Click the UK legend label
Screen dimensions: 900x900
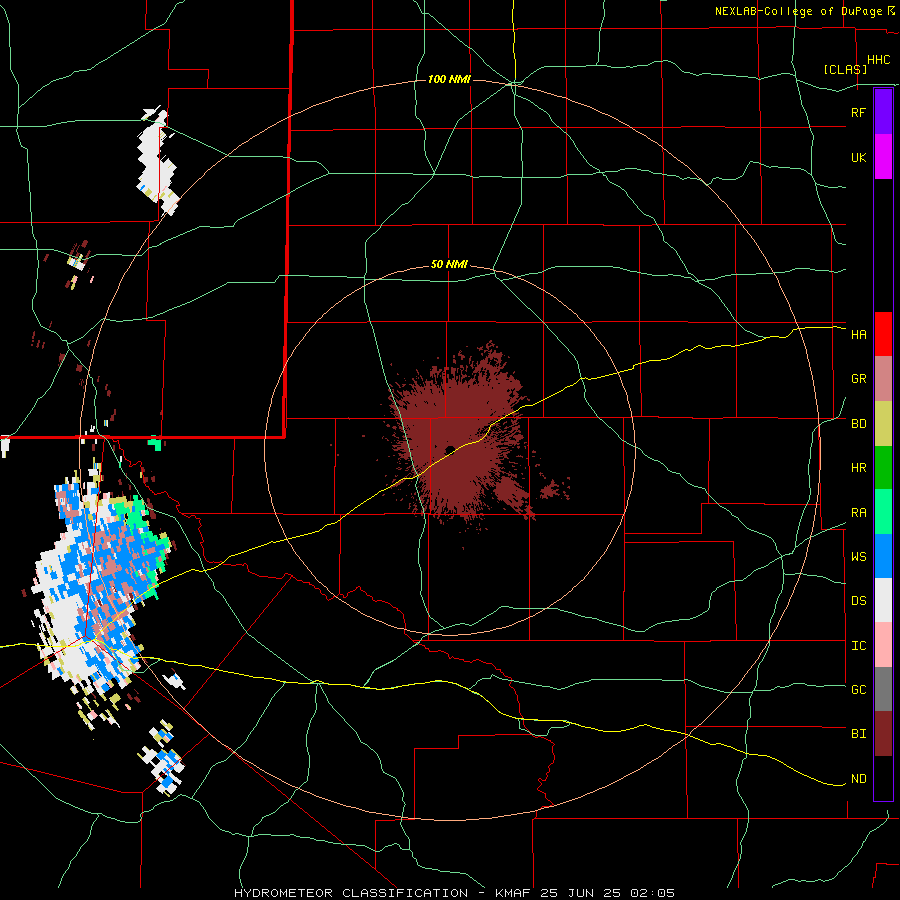point(858,158)
